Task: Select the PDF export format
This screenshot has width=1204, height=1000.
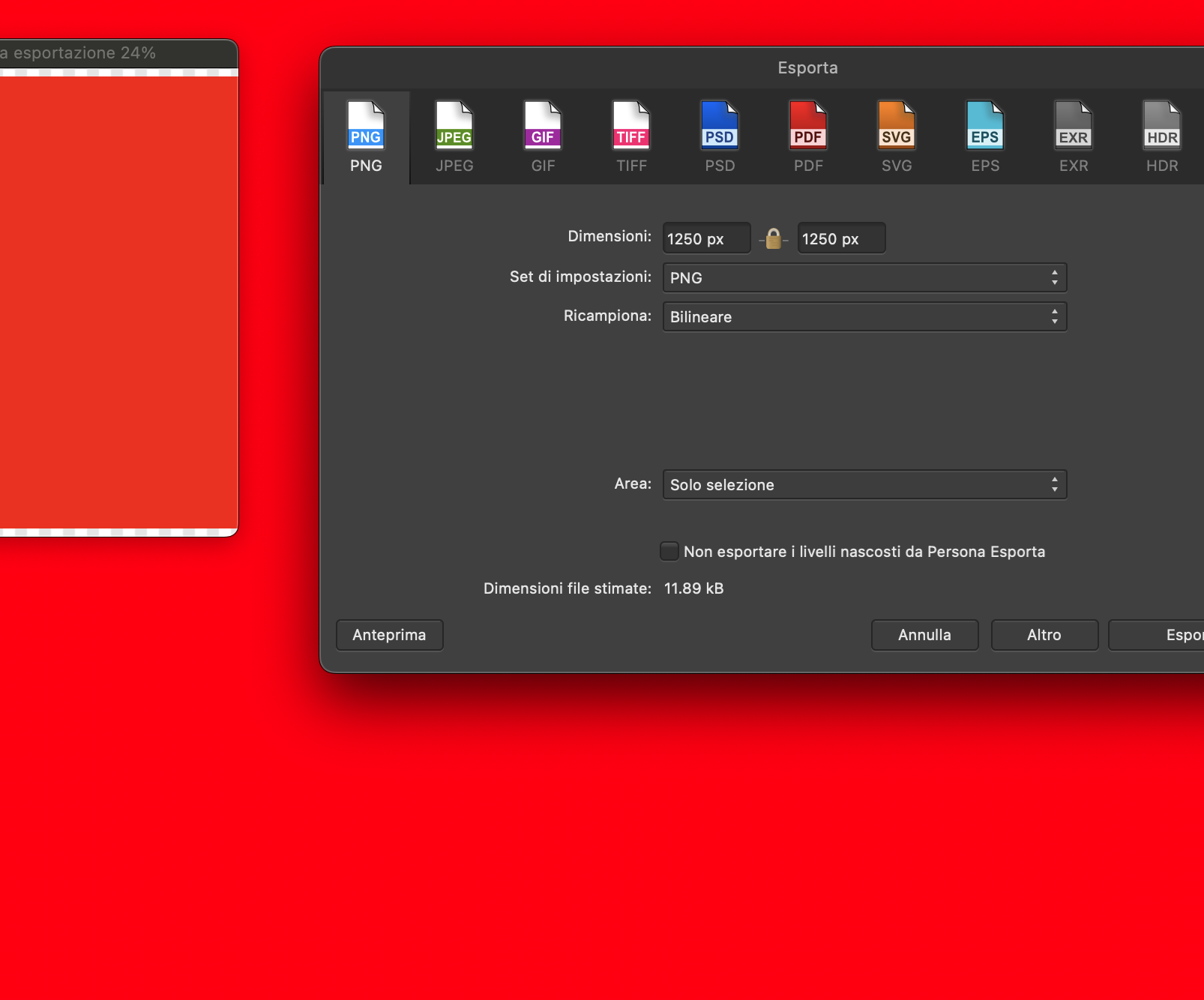Action: (x=807, y=135)
